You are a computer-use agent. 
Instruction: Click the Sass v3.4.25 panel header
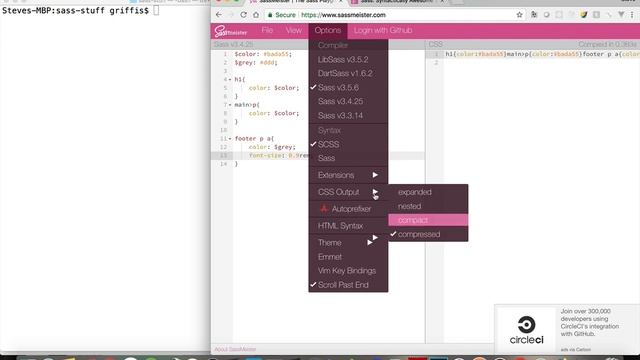click(x=233, y=44)
